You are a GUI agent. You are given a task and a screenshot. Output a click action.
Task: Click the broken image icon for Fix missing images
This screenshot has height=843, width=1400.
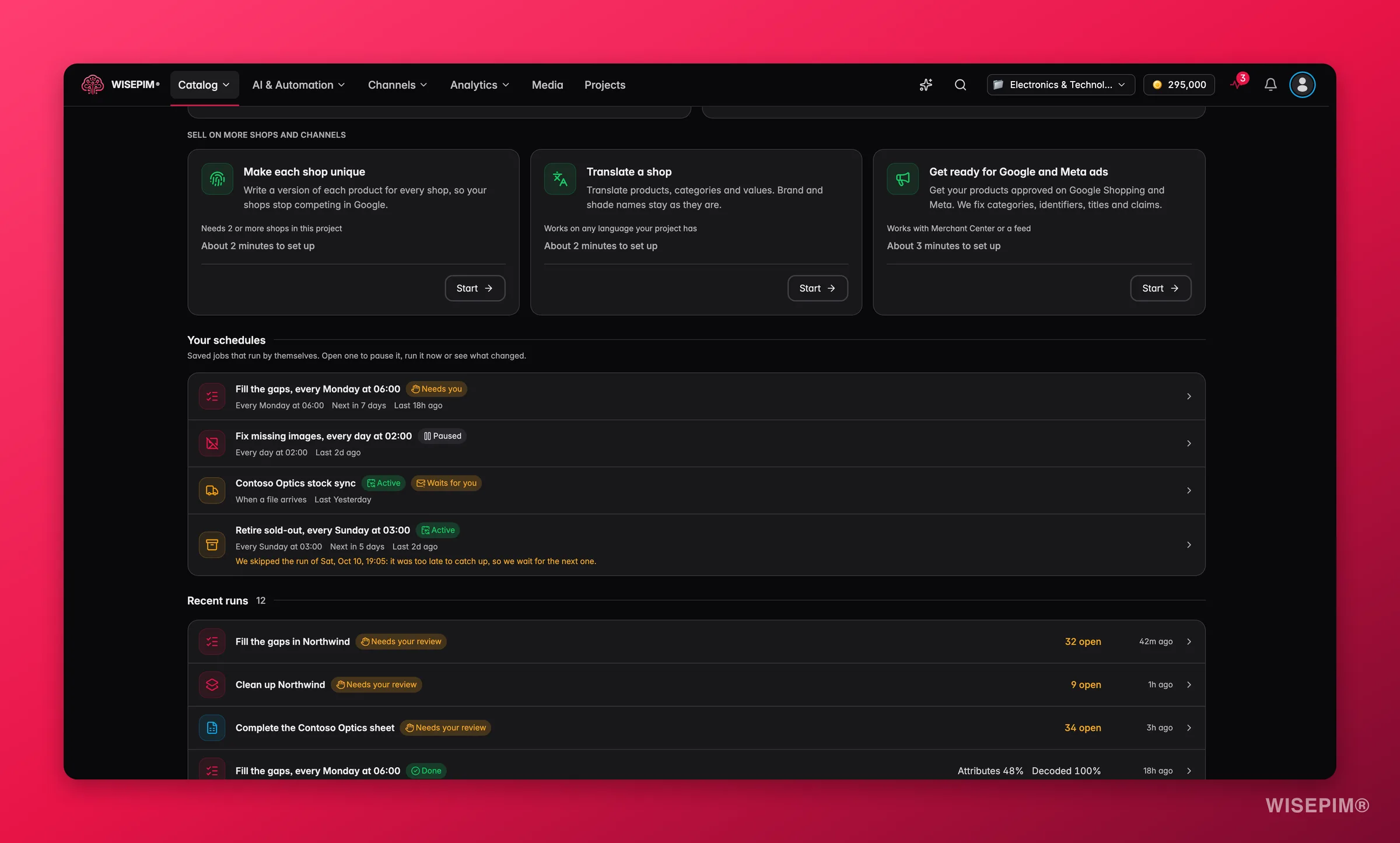pos(212,443)
